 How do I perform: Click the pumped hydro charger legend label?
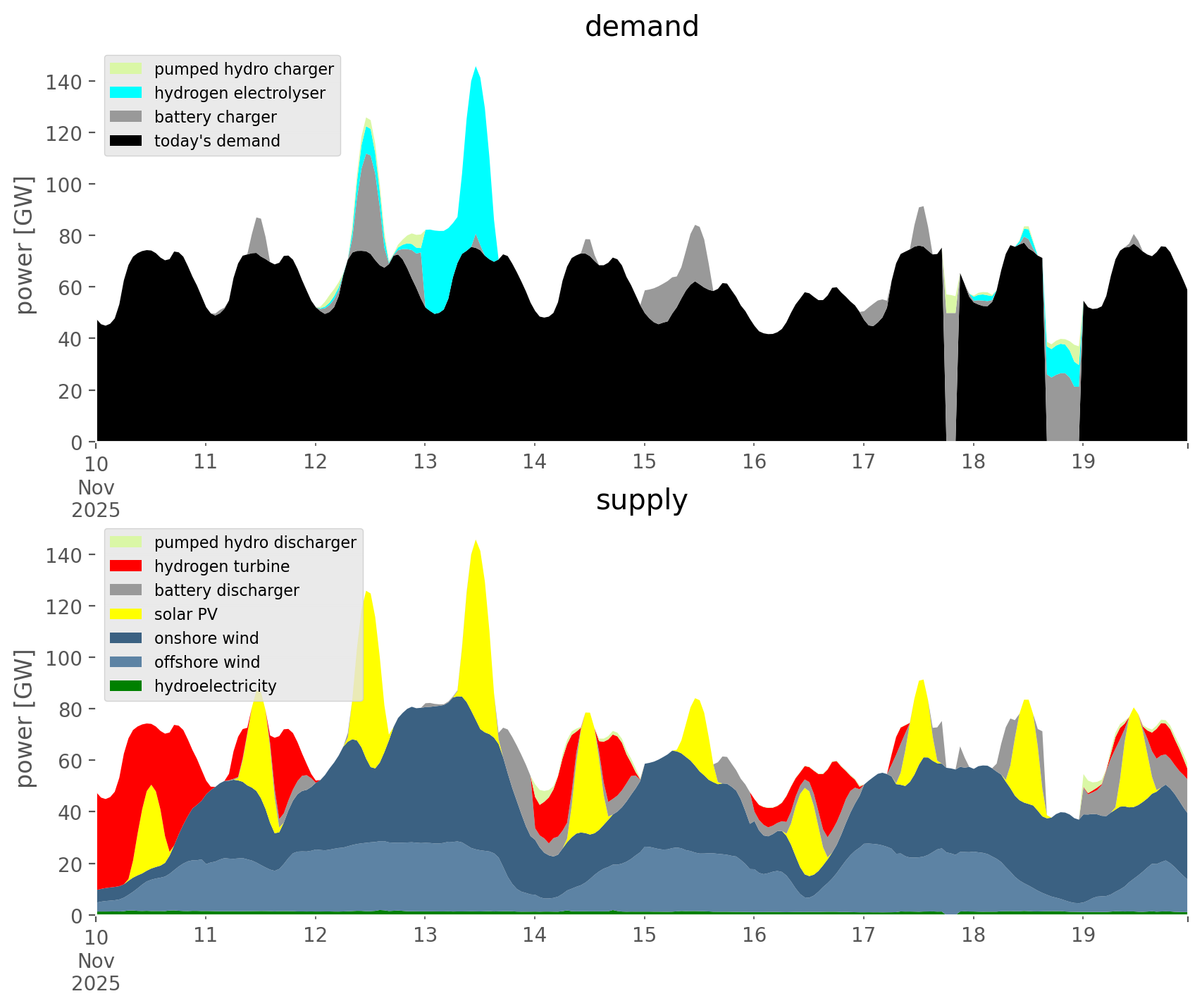click(244, 69)
